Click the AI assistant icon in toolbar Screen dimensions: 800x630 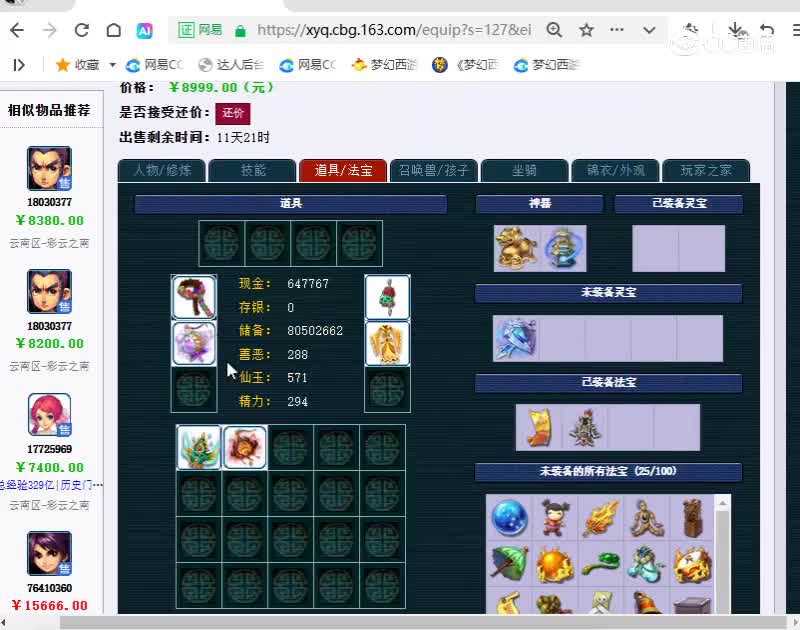tap(144, 31)
